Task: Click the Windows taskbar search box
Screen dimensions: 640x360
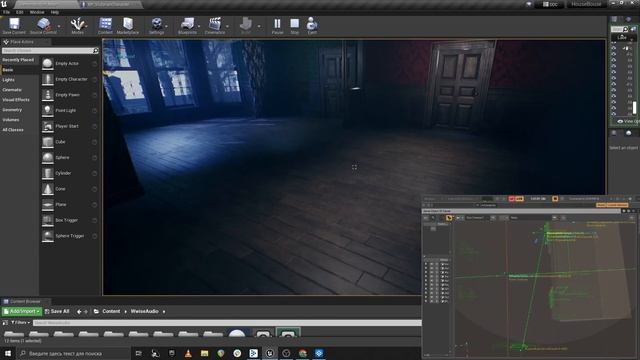Action: point(73,353)
